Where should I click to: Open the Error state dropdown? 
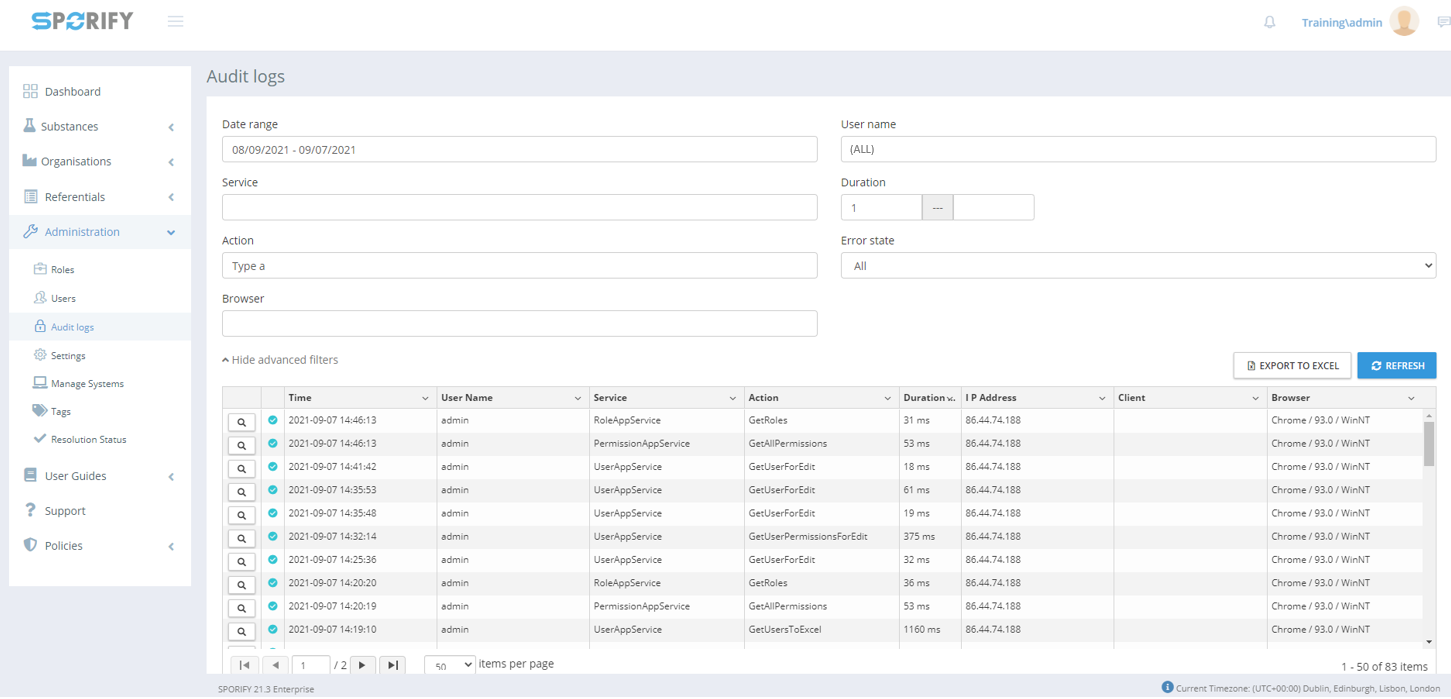1137,266
